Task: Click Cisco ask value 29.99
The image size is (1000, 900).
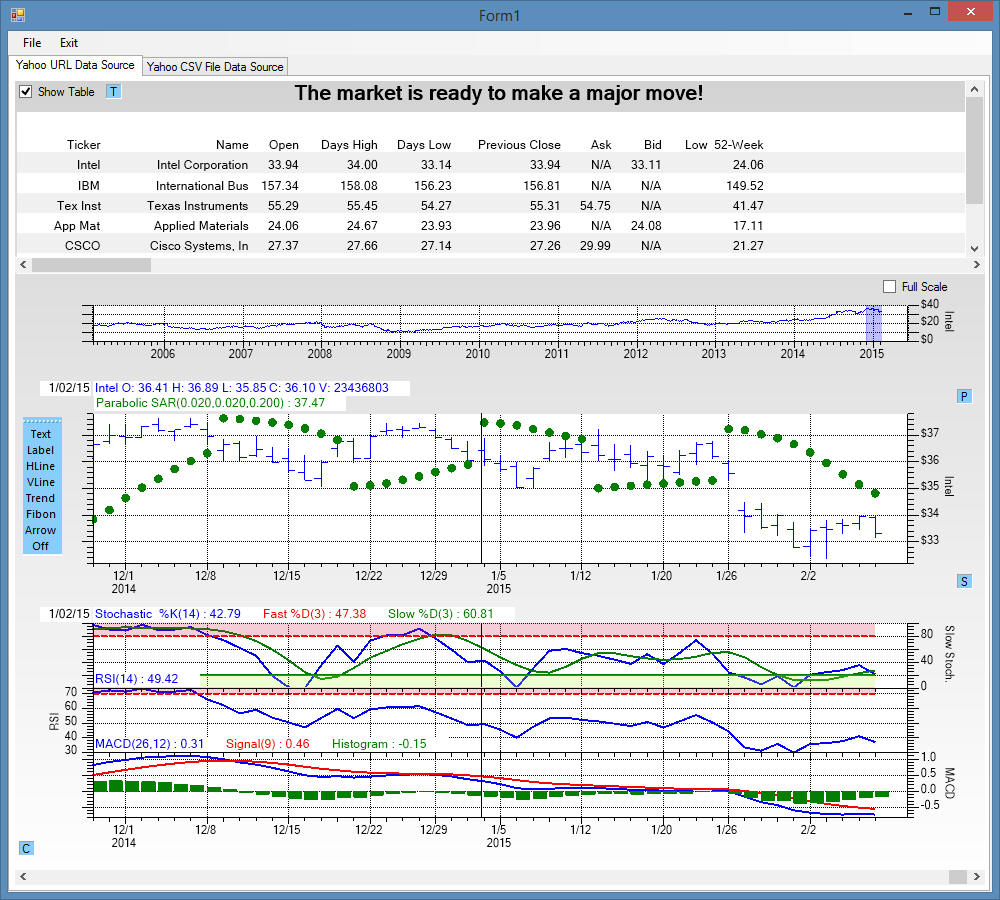Action: click(595, 246)
